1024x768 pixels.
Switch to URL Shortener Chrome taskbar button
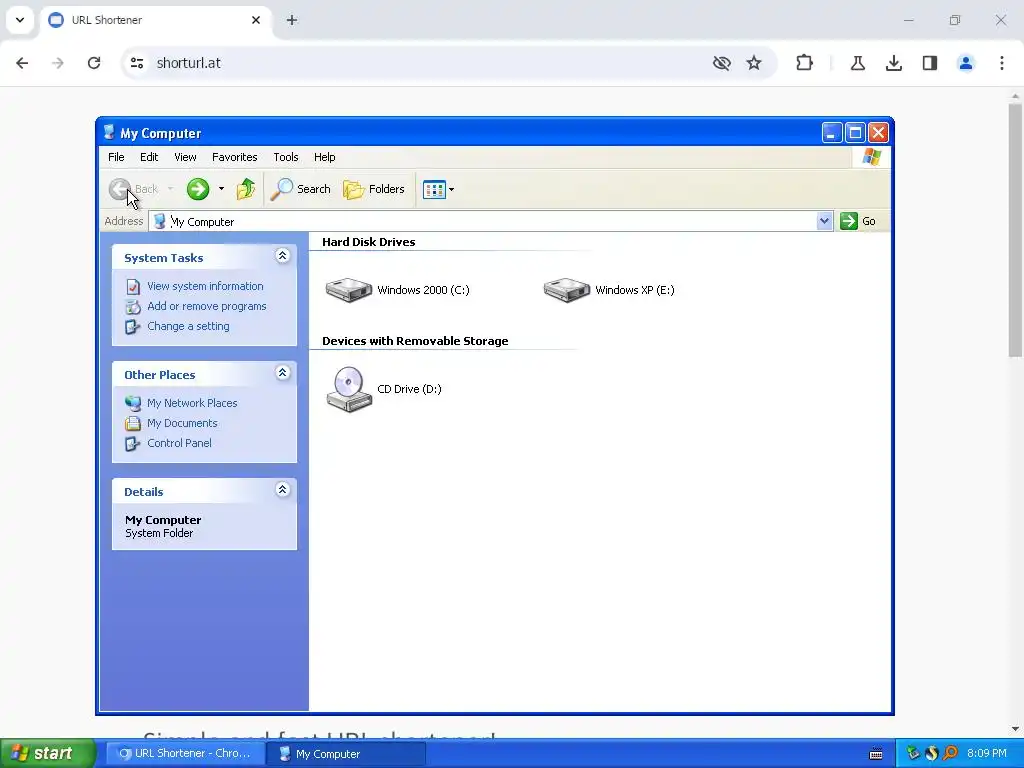tap(185, 754)
